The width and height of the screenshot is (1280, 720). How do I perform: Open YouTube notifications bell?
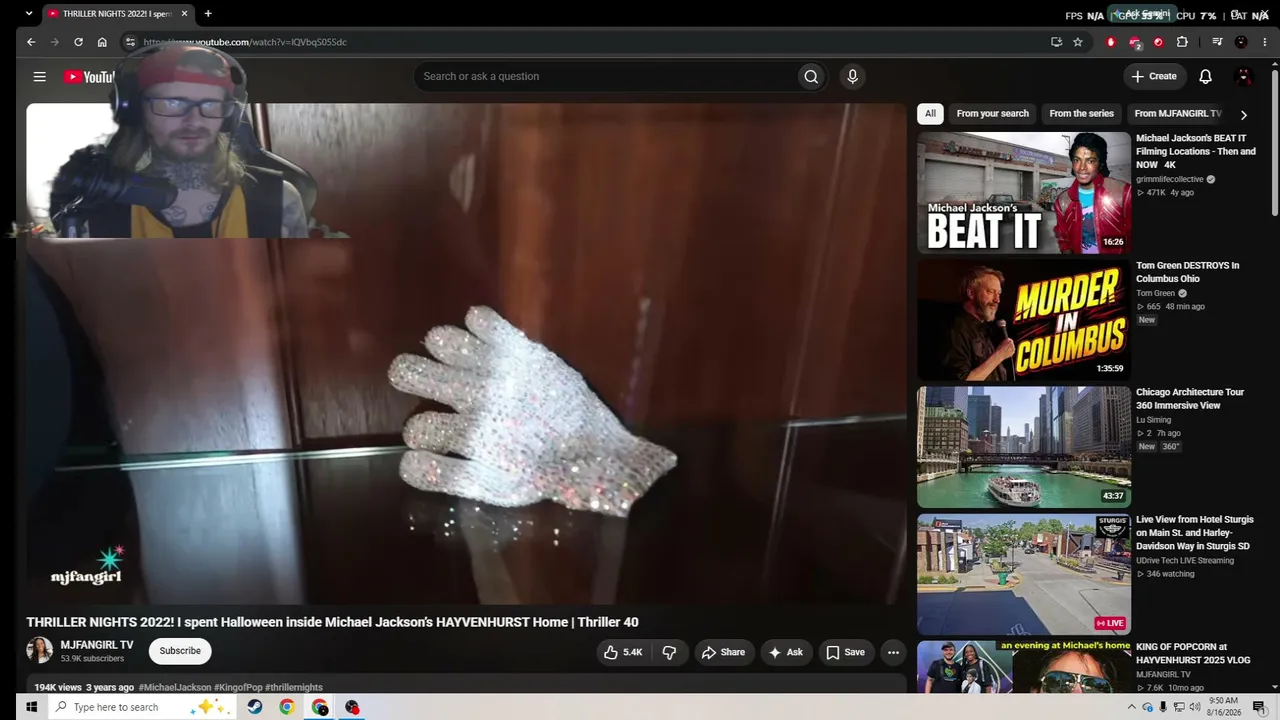(1205, 76)
